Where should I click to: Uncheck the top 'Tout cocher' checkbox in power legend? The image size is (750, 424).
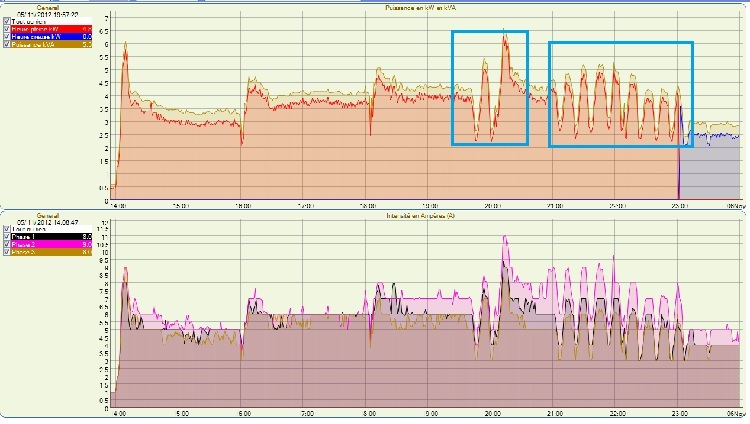7,21
